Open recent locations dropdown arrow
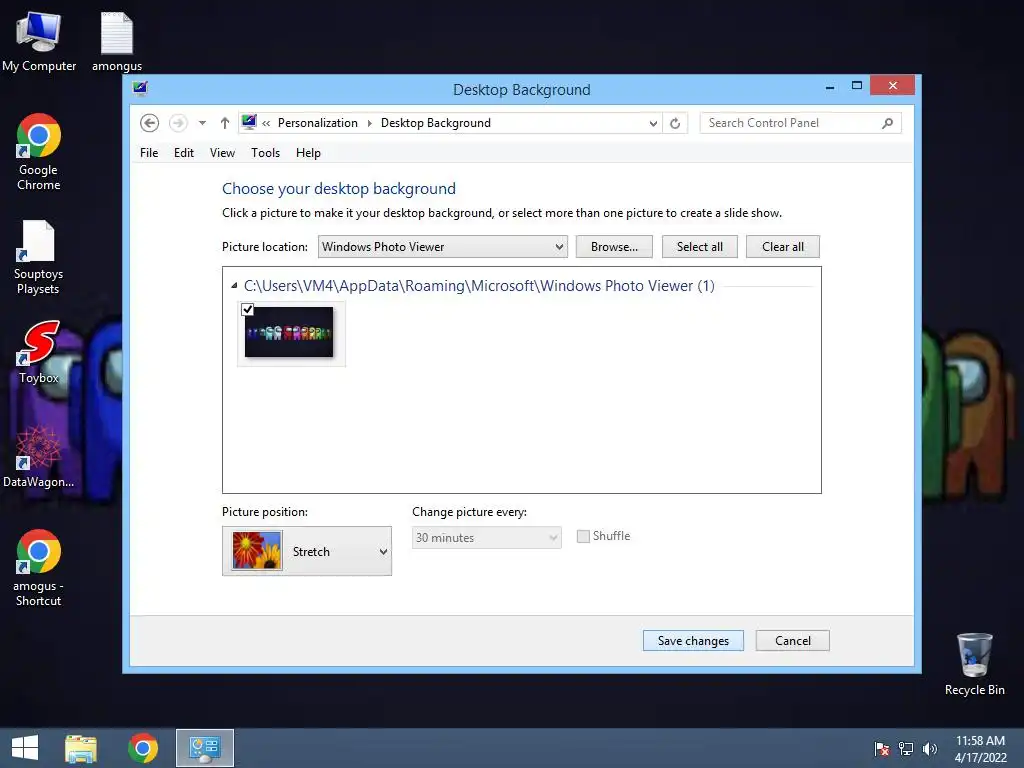 (x=202, y=123)
